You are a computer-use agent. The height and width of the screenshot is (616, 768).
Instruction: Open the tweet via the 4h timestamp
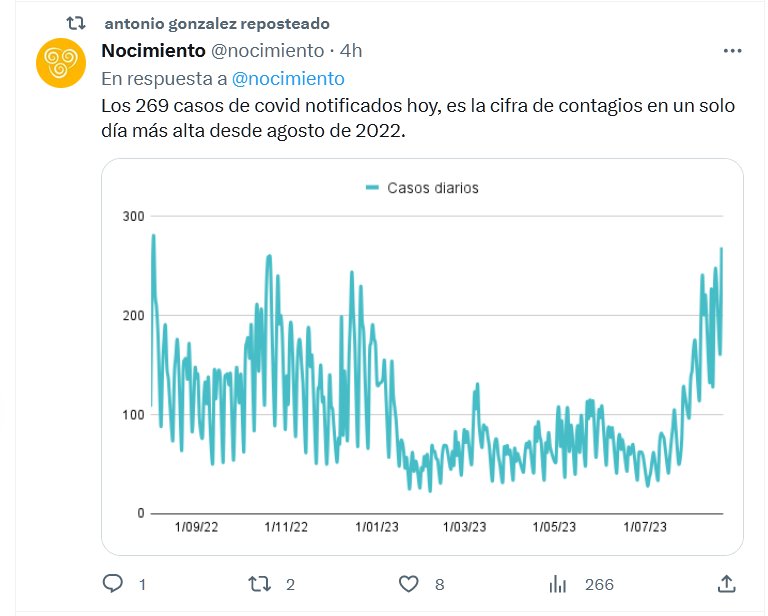[x=351, y=50]
